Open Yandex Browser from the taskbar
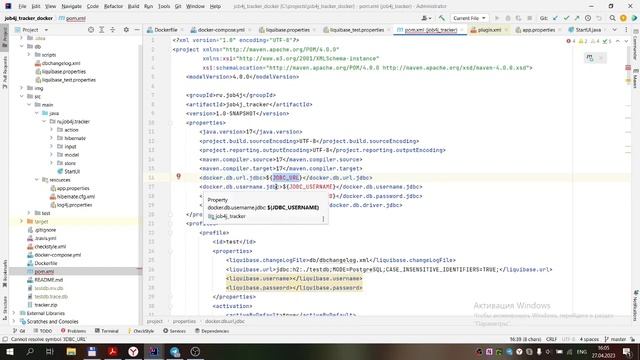Image resolution: width=640 pixels, height=360 pixels. (x=133, y=351)
